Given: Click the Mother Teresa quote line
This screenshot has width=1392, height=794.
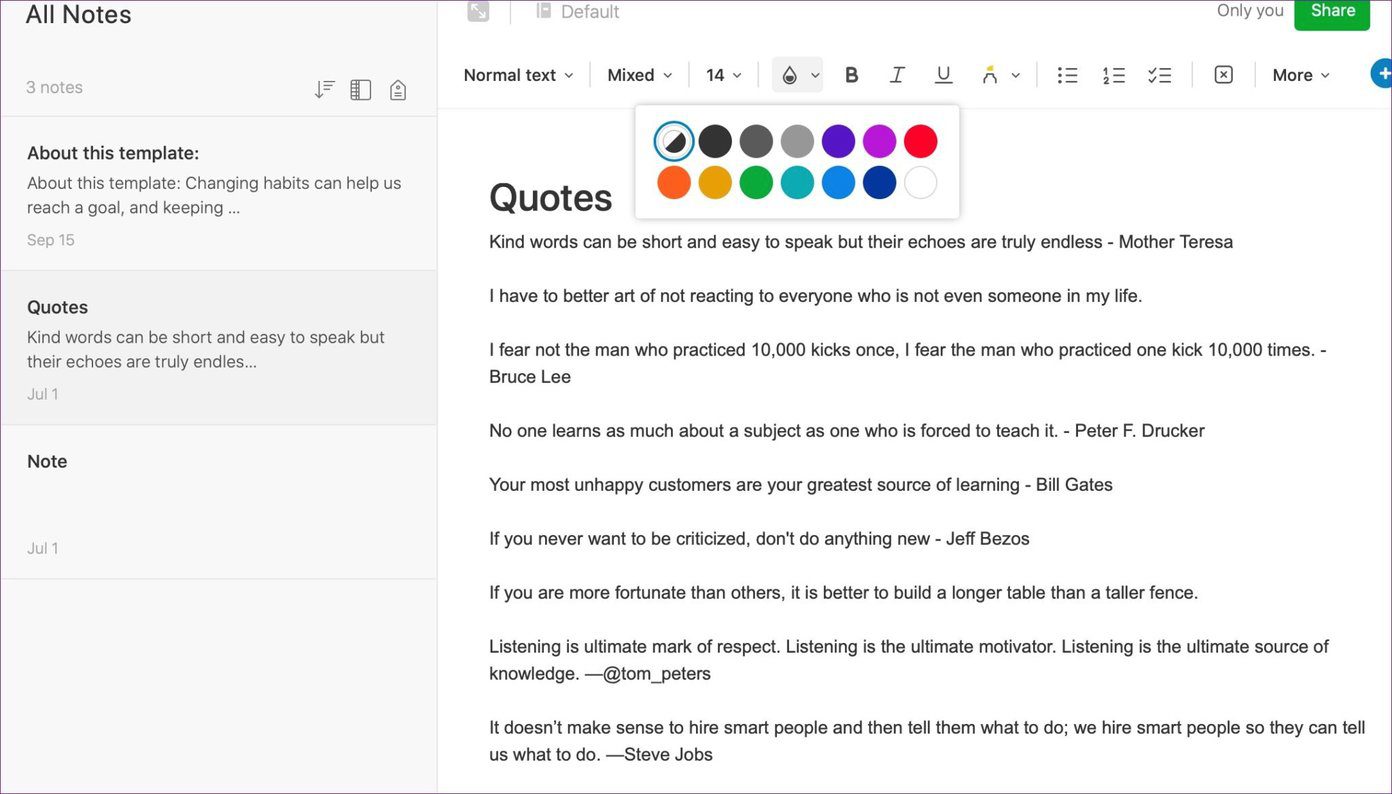Looking at the screenshot, I should pos(861,242).
